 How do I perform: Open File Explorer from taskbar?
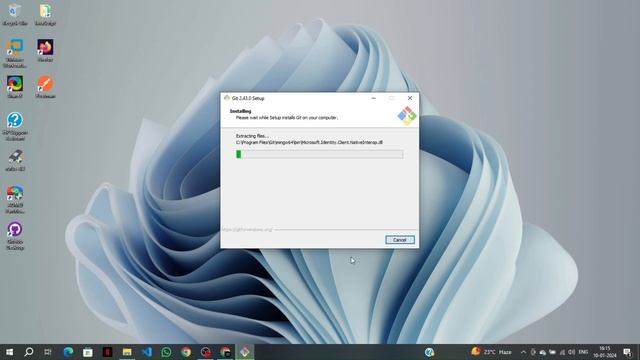click(x=127, y=352)
